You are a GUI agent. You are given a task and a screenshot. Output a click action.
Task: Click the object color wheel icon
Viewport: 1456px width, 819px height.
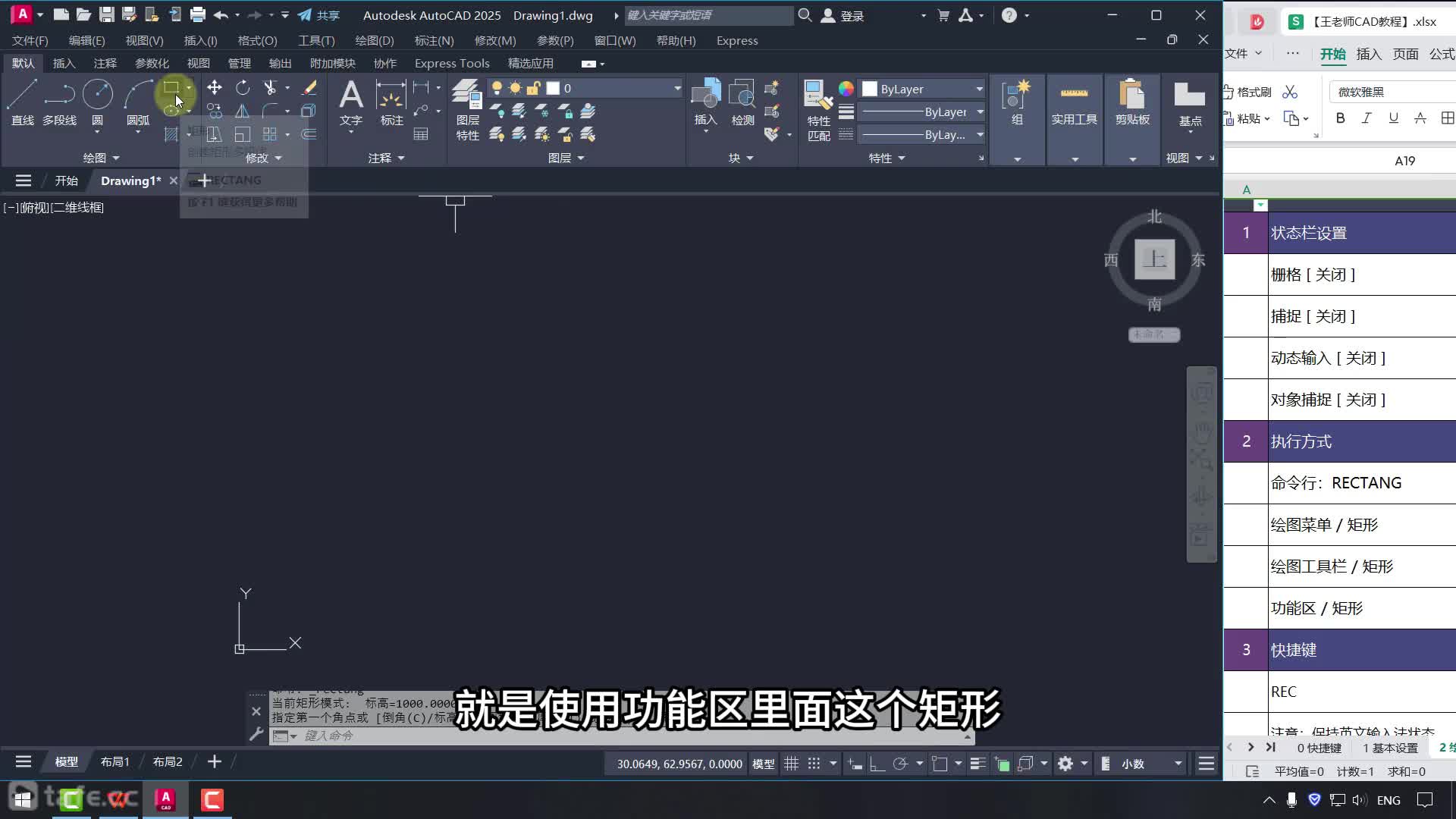click(846, 89)
